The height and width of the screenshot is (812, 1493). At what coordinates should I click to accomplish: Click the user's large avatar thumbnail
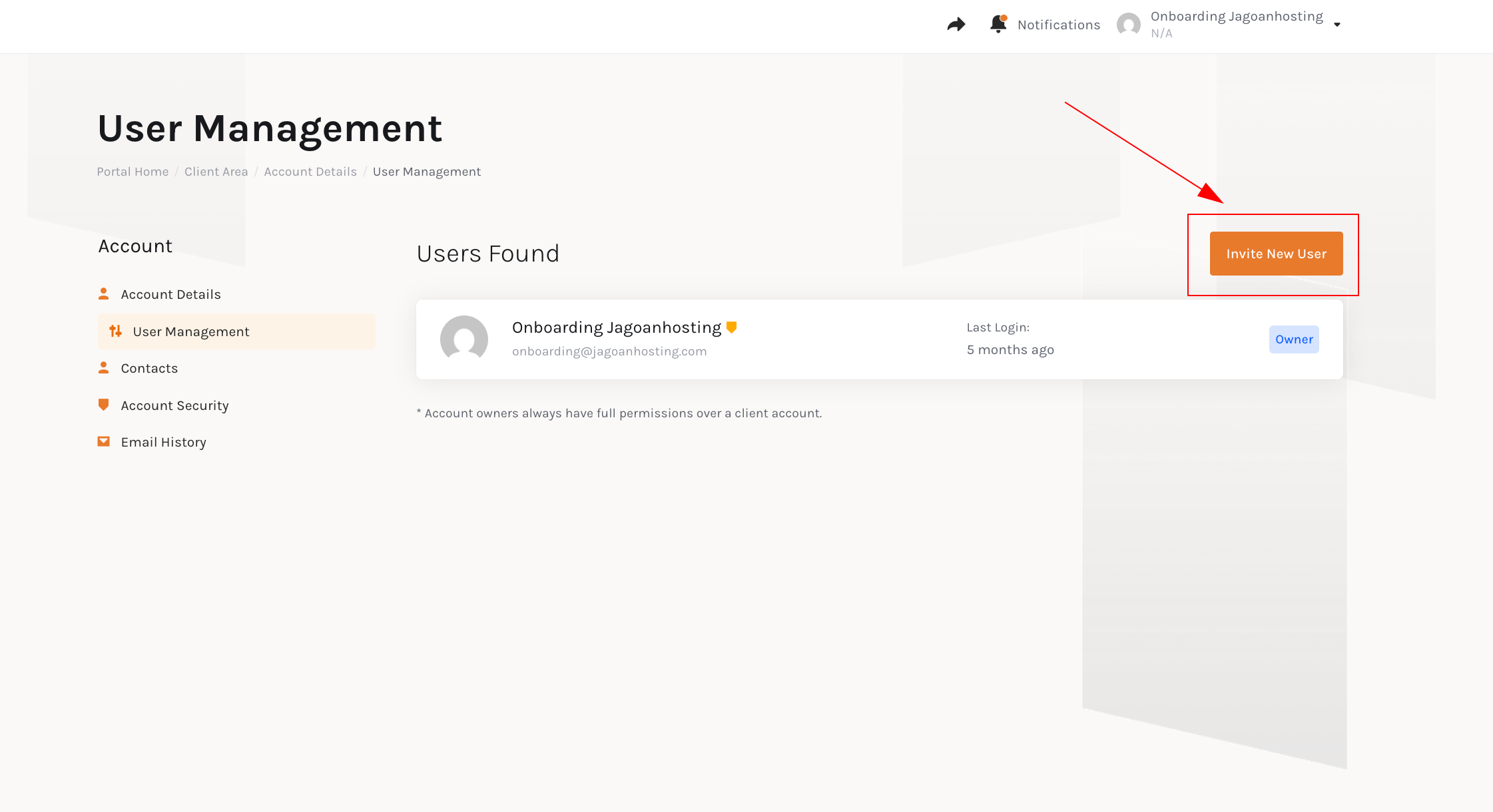[x=464, y=339]
